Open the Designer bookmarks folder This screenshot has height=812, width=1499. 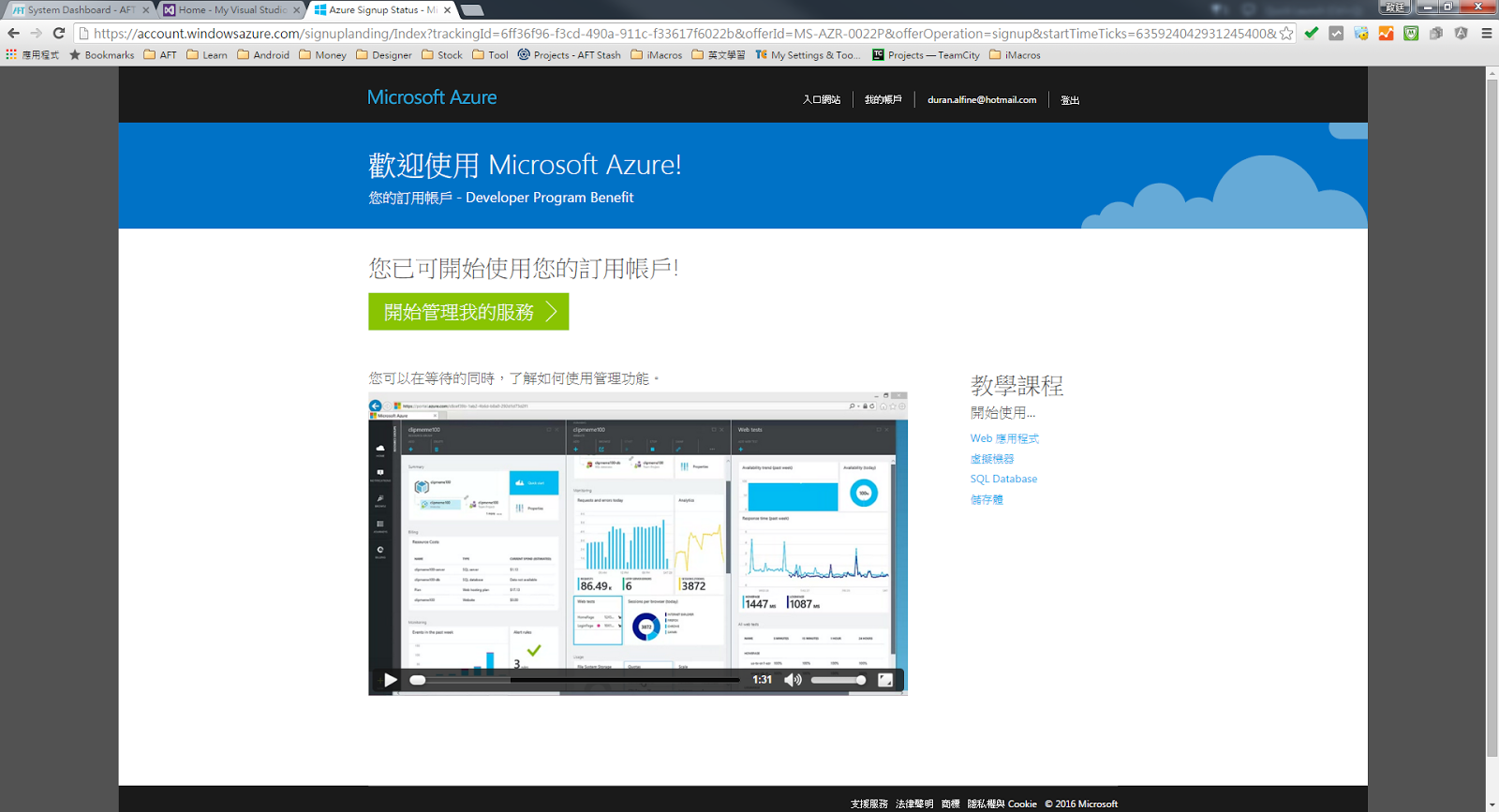(384, 54)
